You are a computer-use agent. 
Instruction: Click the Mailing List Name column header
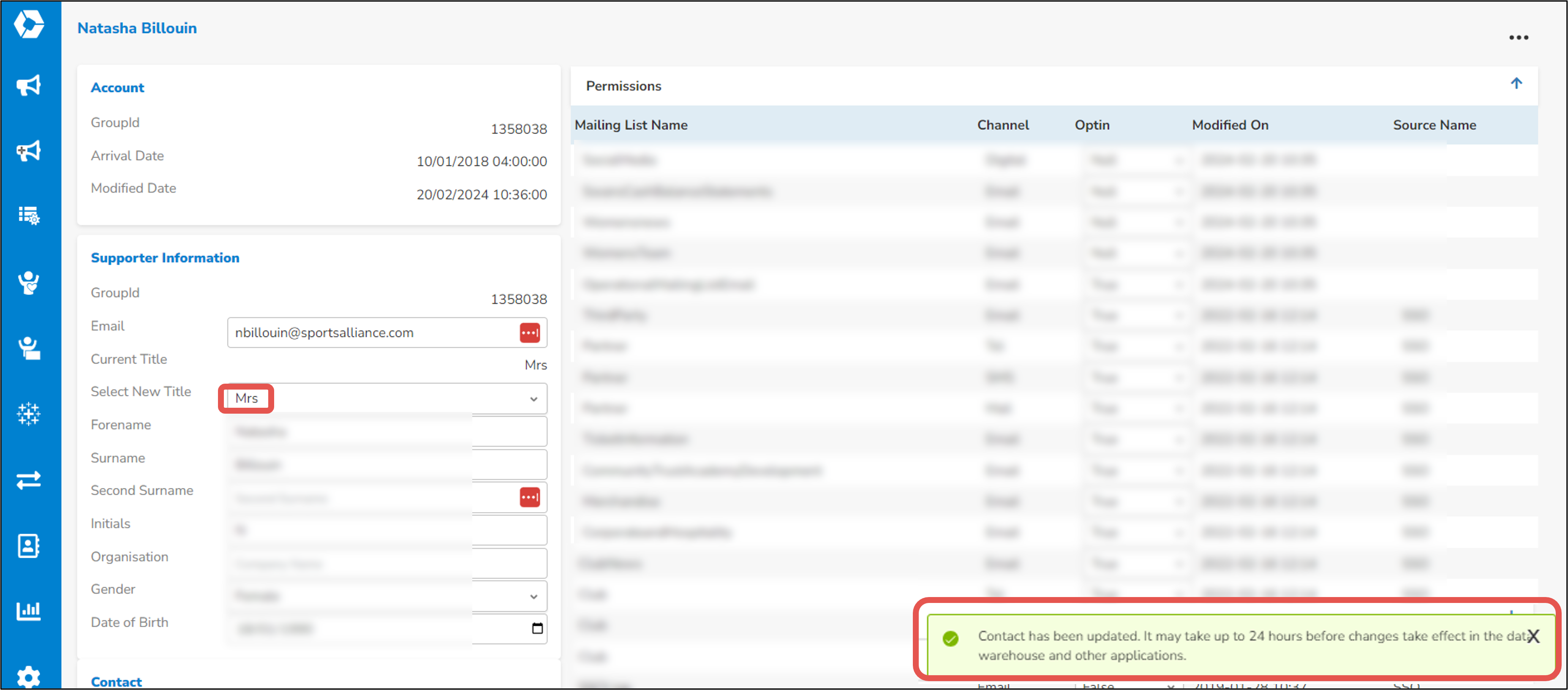tap(631, 125)
